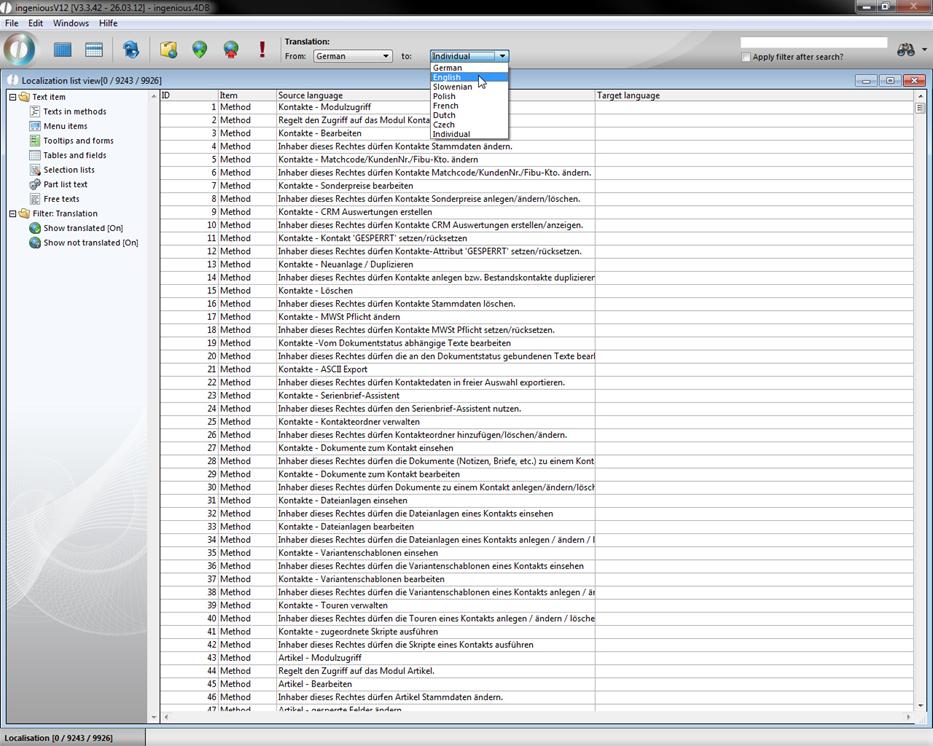The width and height of the screenshot is (933, 746).
Task: Enable 'Apply filter after search?' checkbox
Action: pyautogui.click(x=746, y=57)
